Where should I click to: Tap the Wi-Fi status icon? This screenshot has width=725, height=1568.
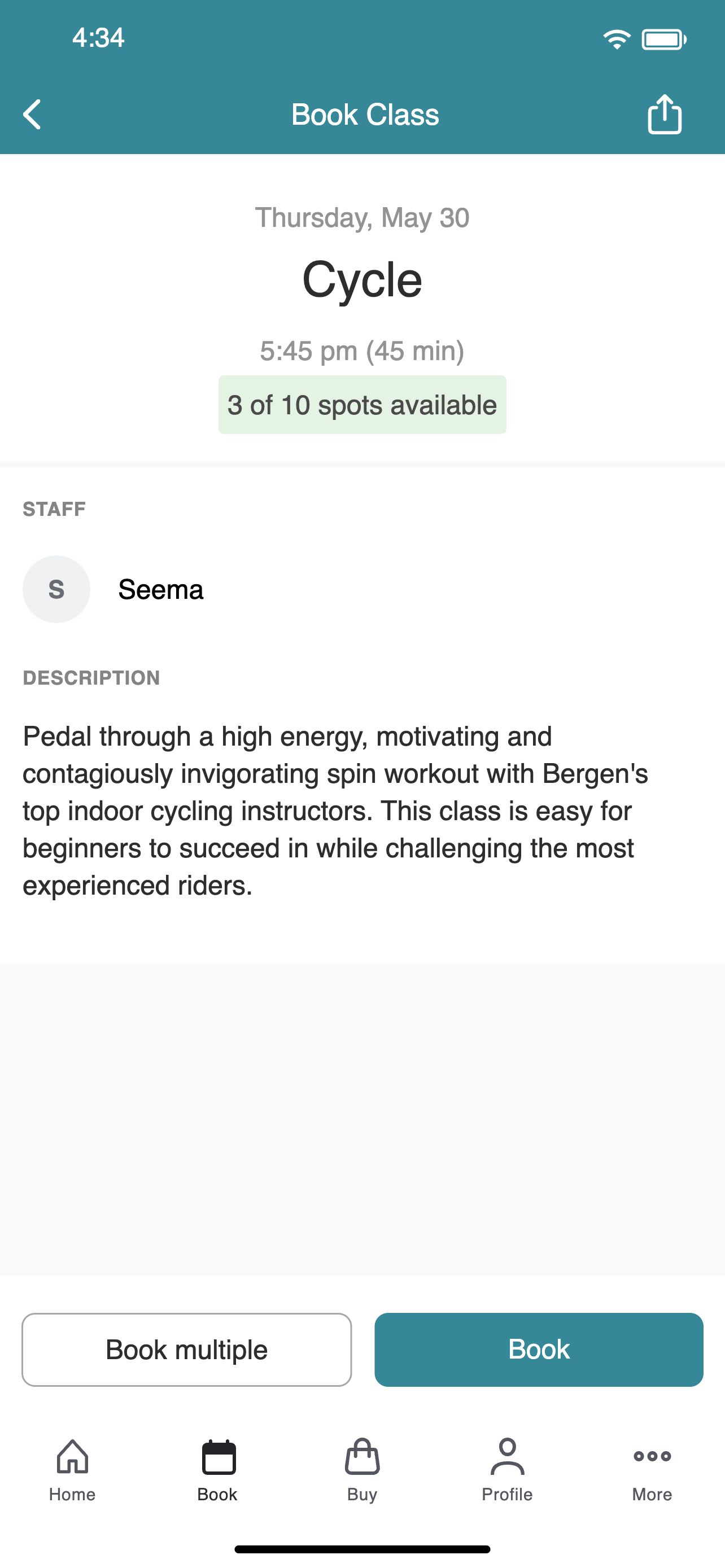pyautogui.click(x=617, y=40)
